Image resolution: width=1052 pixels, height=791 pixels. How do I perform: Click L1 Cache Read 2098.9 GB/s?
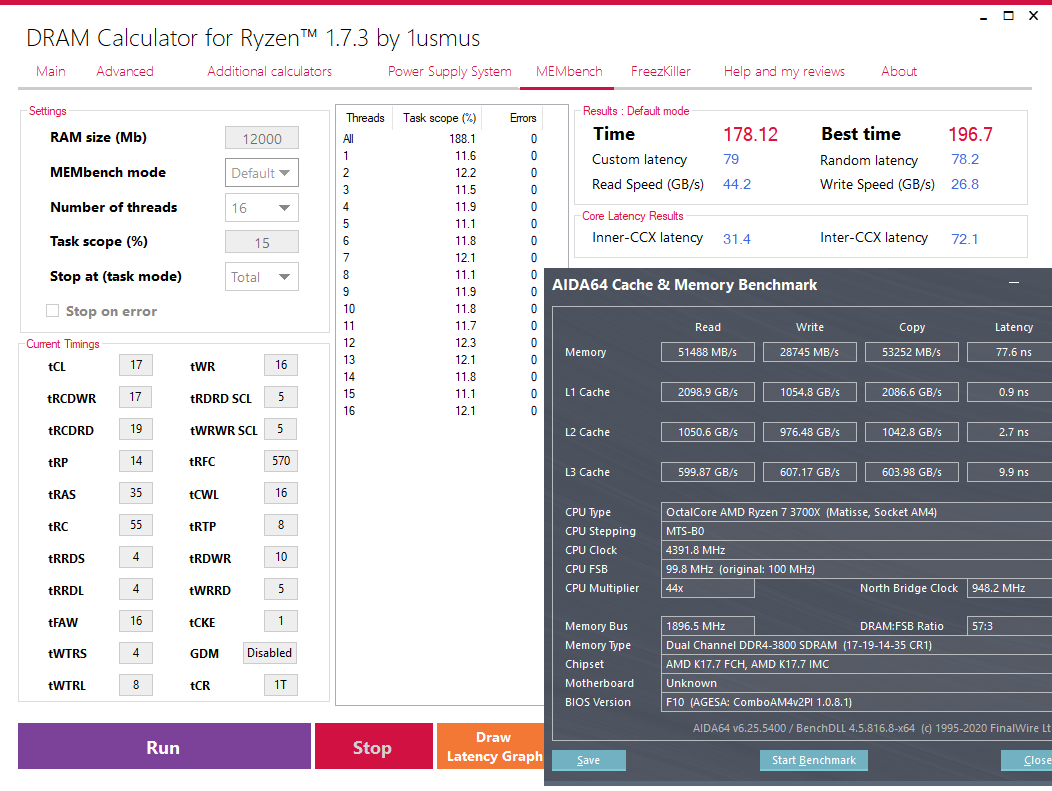click(707, 392)
